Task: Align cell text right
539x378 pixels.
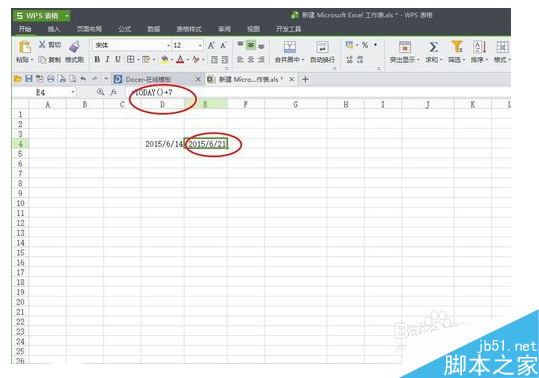Action: 262,59
